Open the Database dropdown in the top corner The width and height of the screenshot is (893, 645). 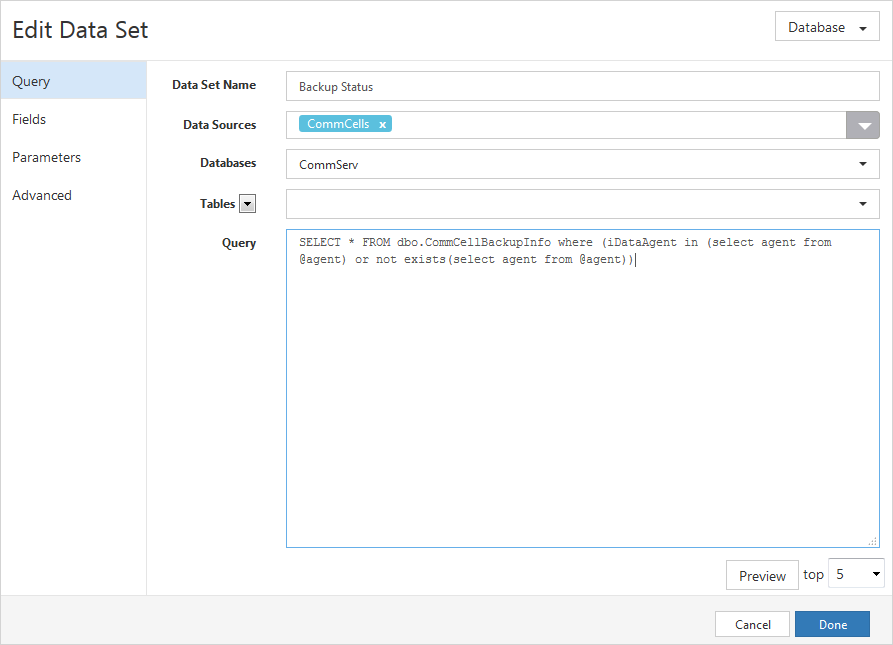827,26
